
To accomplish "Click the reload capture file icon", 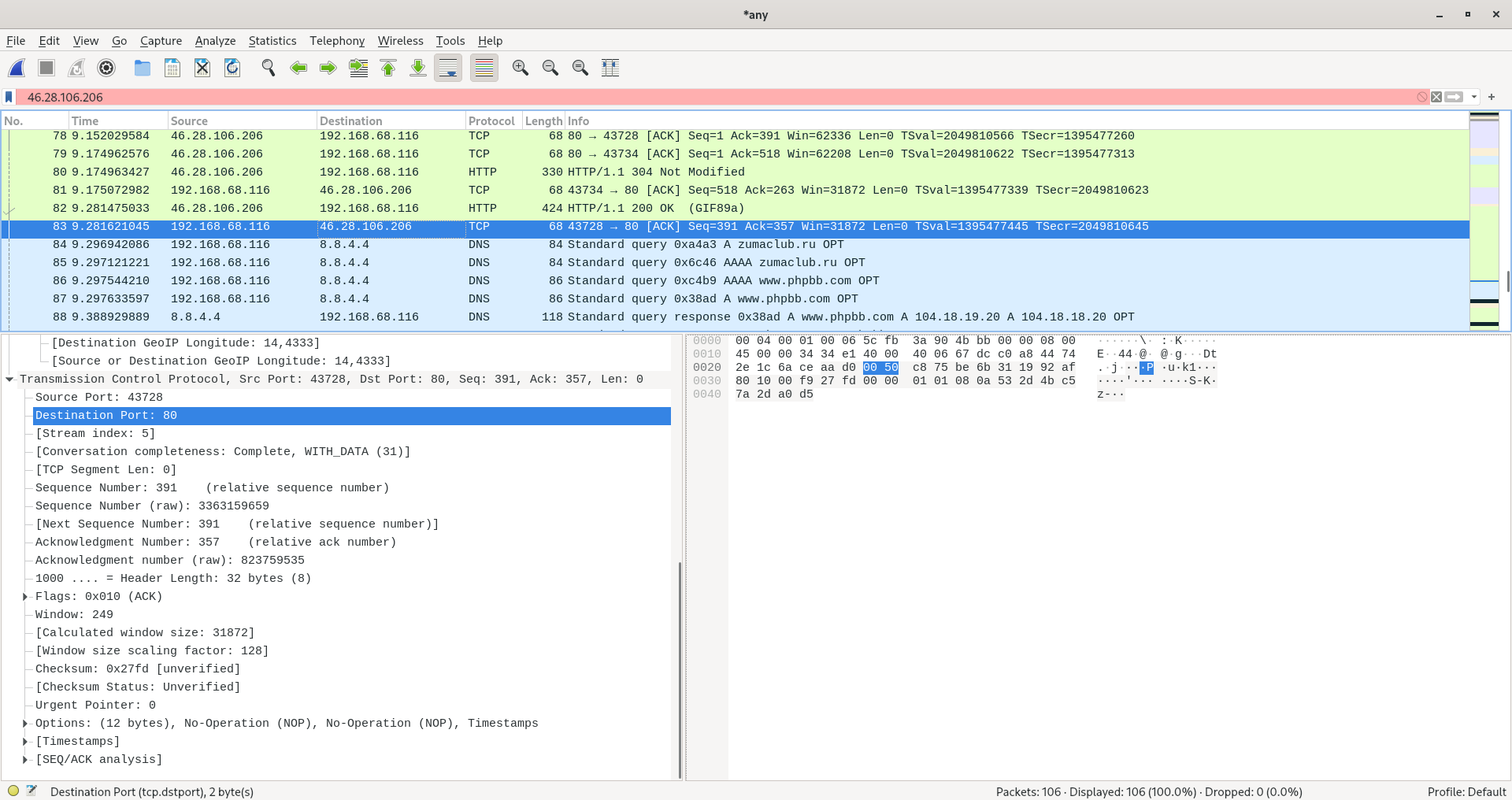I will [232, 69].
